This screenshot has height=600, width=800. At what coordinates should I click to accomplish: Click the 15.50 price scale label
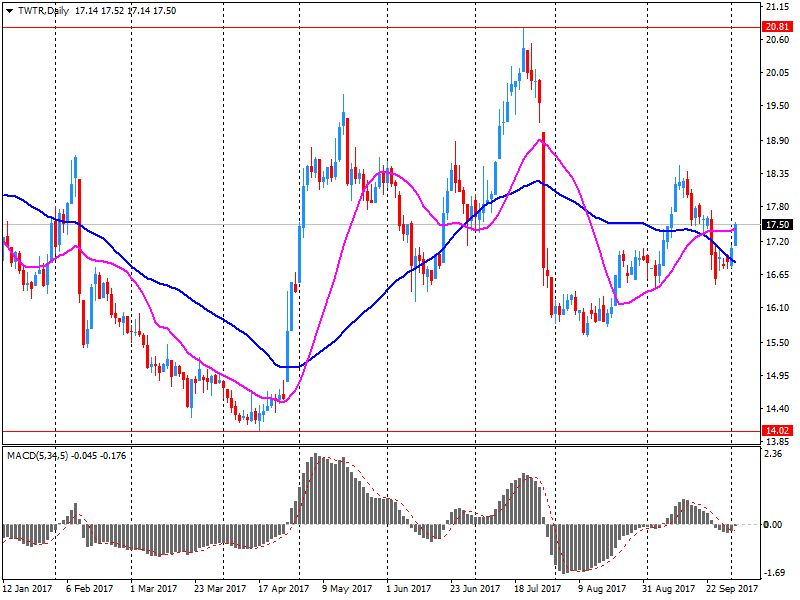(778, 342)
